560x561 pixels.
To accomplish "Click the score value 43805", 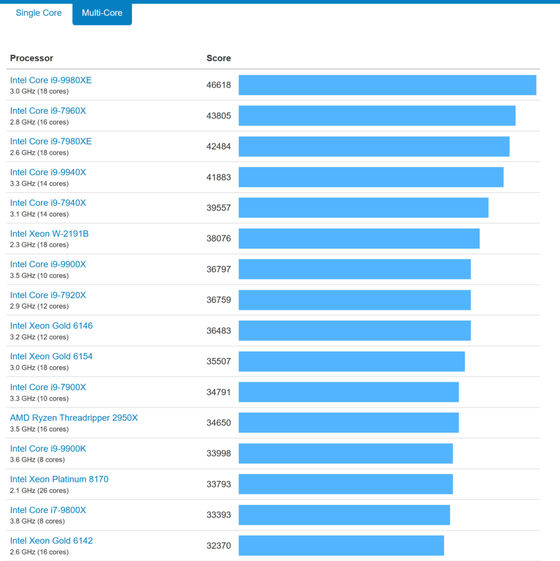I will pyautogui.click(x=219, y=116).
